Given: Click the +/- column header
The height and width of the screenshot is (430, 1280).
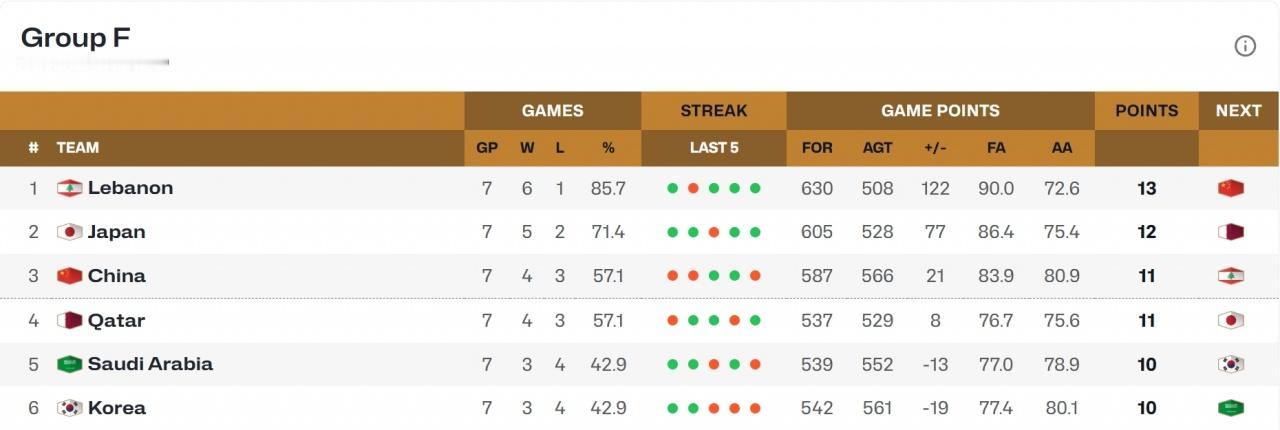Looking at the screenshot, I should point(935,148).
